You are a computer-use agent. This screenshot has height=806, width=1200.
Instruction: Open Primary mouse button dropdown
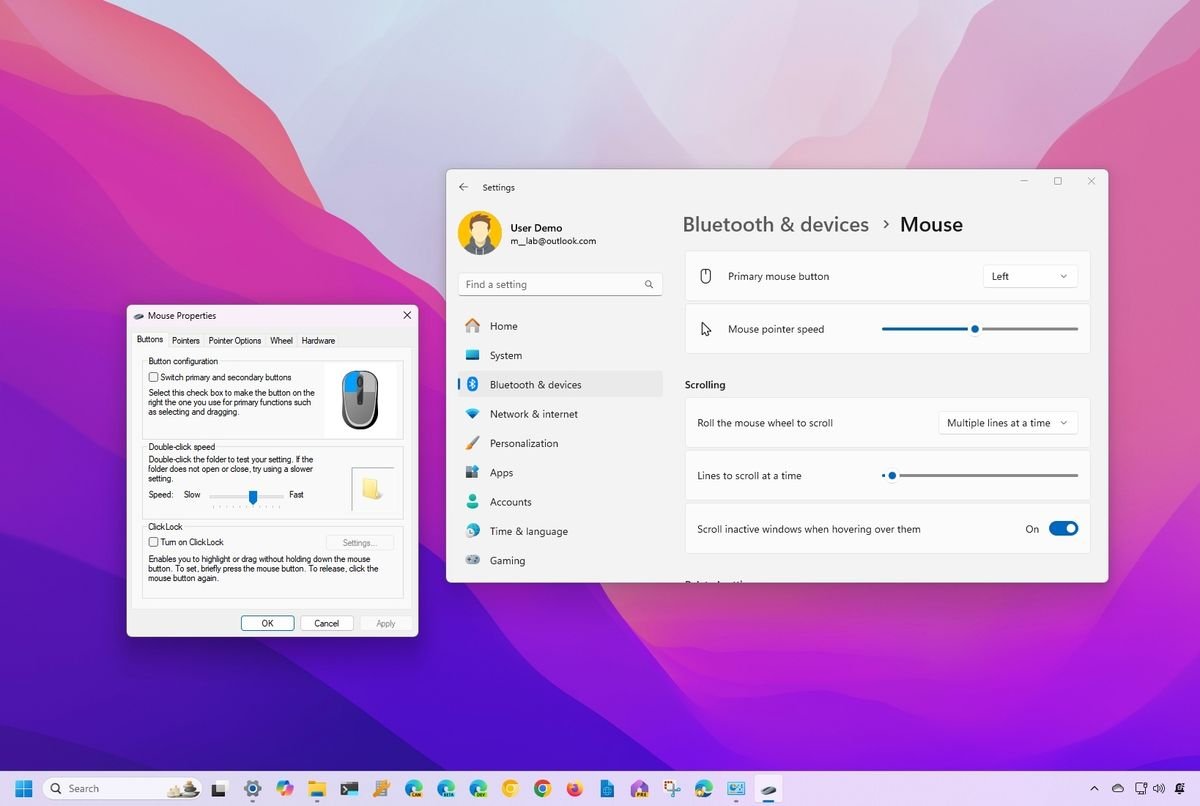pos(1030,276)
